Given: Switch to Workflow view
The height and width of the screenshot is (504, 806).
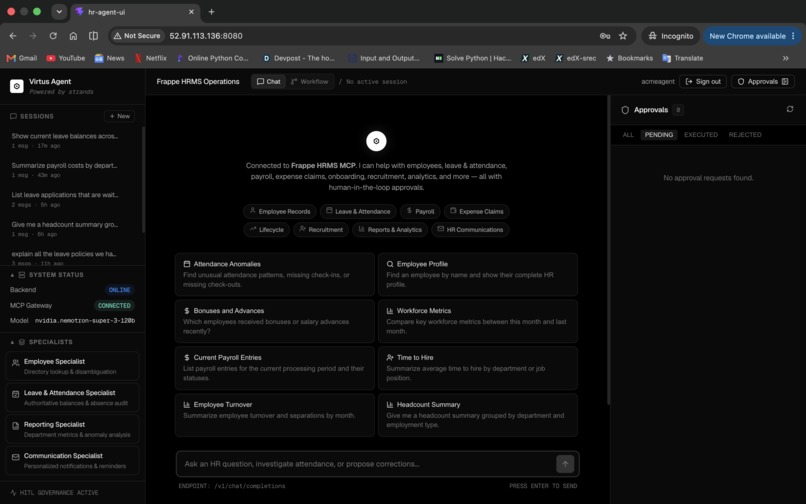Looking at the screenshot, I should (x=309, y=81).
